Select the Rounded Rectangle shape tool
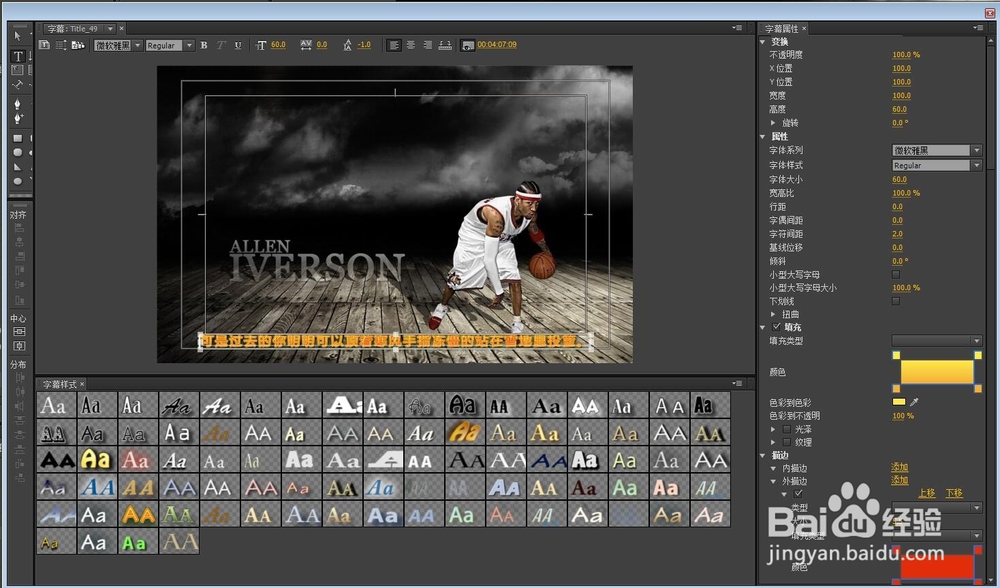Viewport: 1000px width, 588px height. [18, 152]
